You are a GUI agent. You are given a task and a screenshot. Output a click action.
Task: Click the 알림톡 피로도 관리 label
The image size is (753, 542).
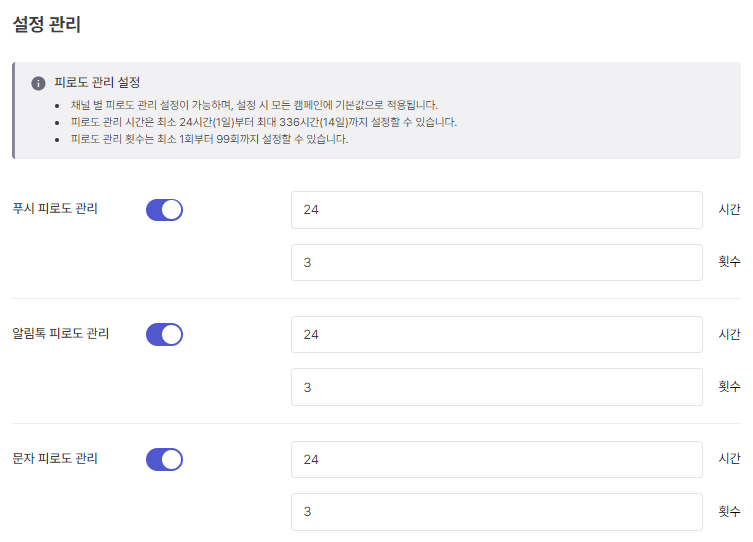point(60,334)
